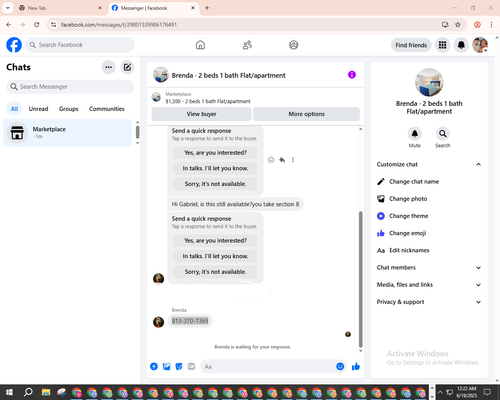Mute conversation with bell icon in sidebar
This screenshot has height=400, width=500.
[x=415, y=134]
